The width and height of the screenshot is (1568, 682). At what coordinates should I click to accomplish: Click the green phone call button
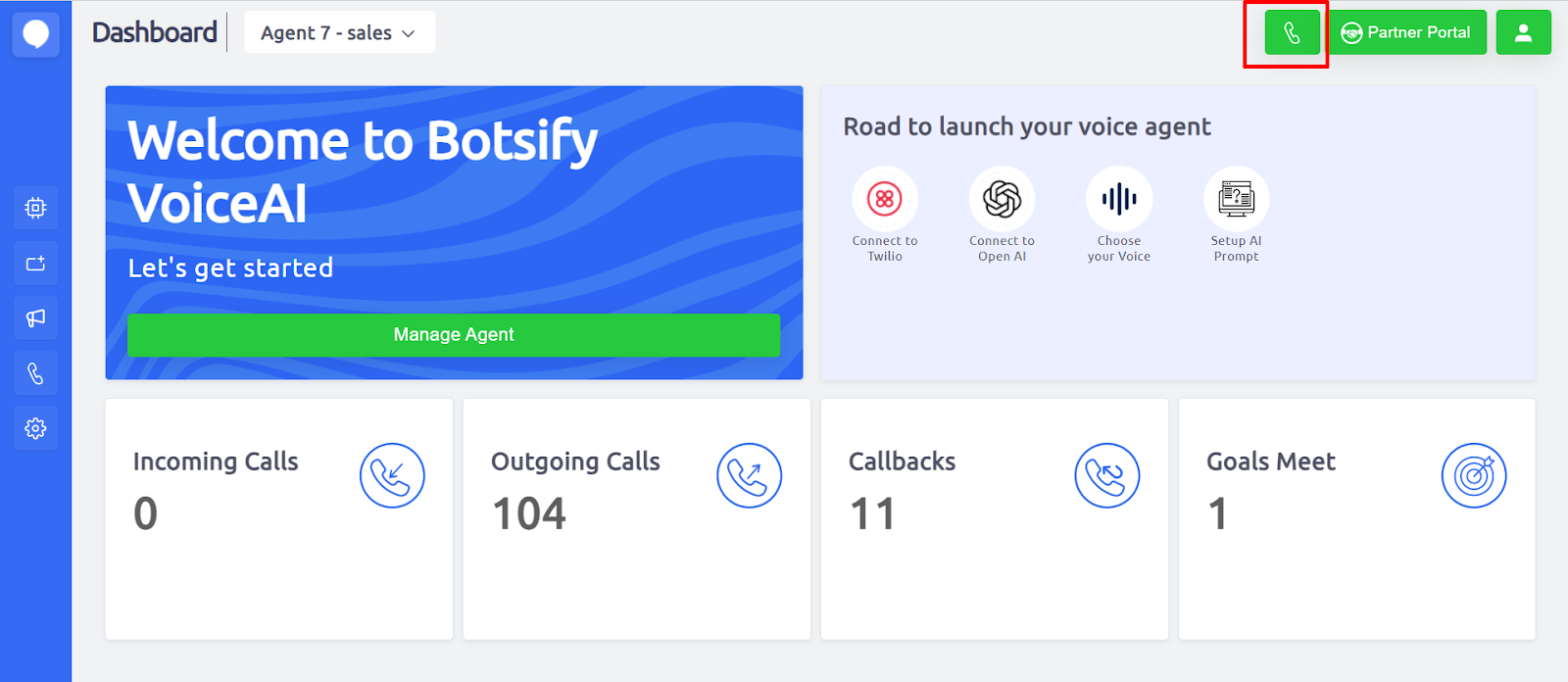tap(1292, 33)
